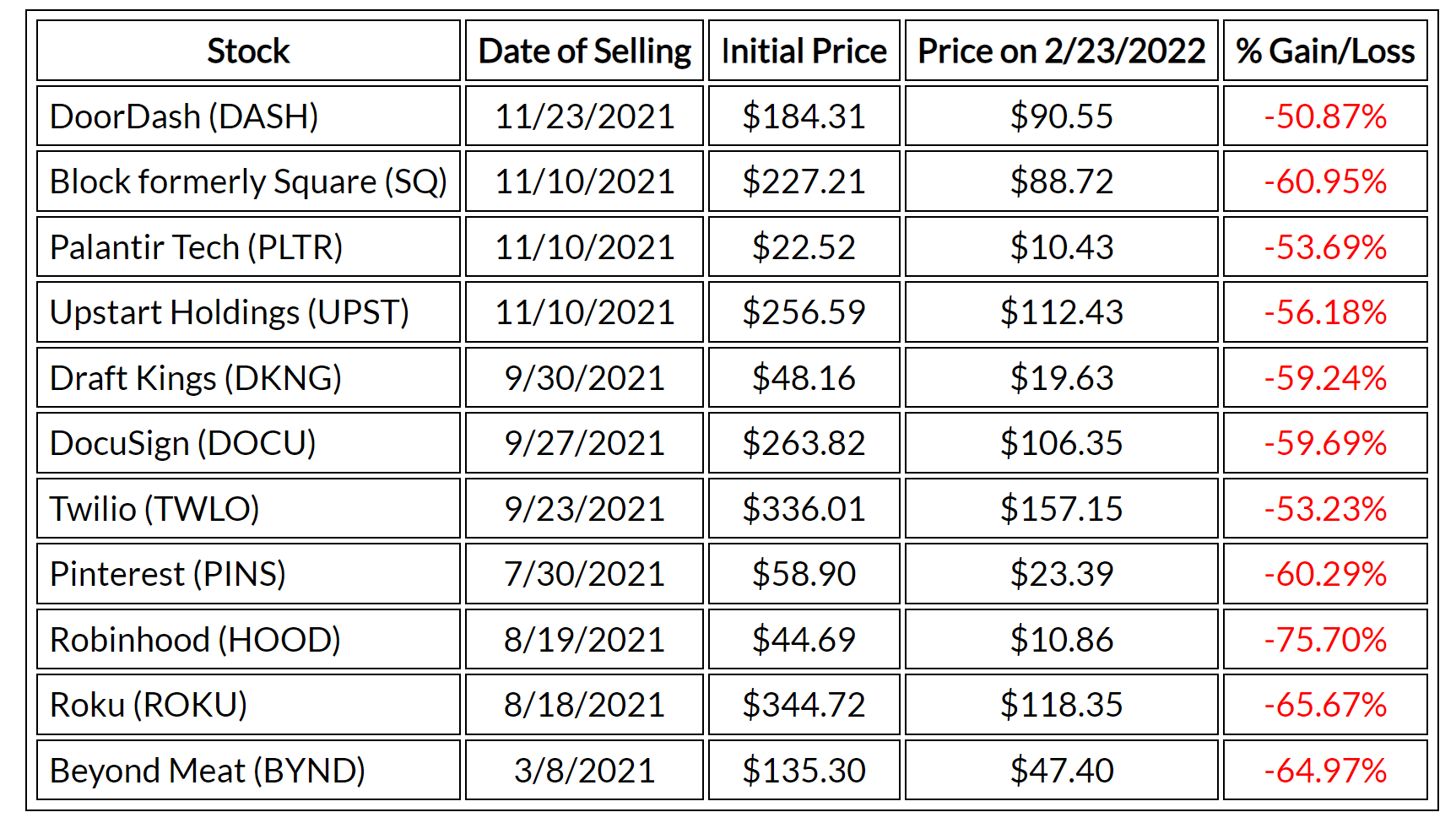Click the Beyond Meat (BYND) cell

tap(207, 771)
